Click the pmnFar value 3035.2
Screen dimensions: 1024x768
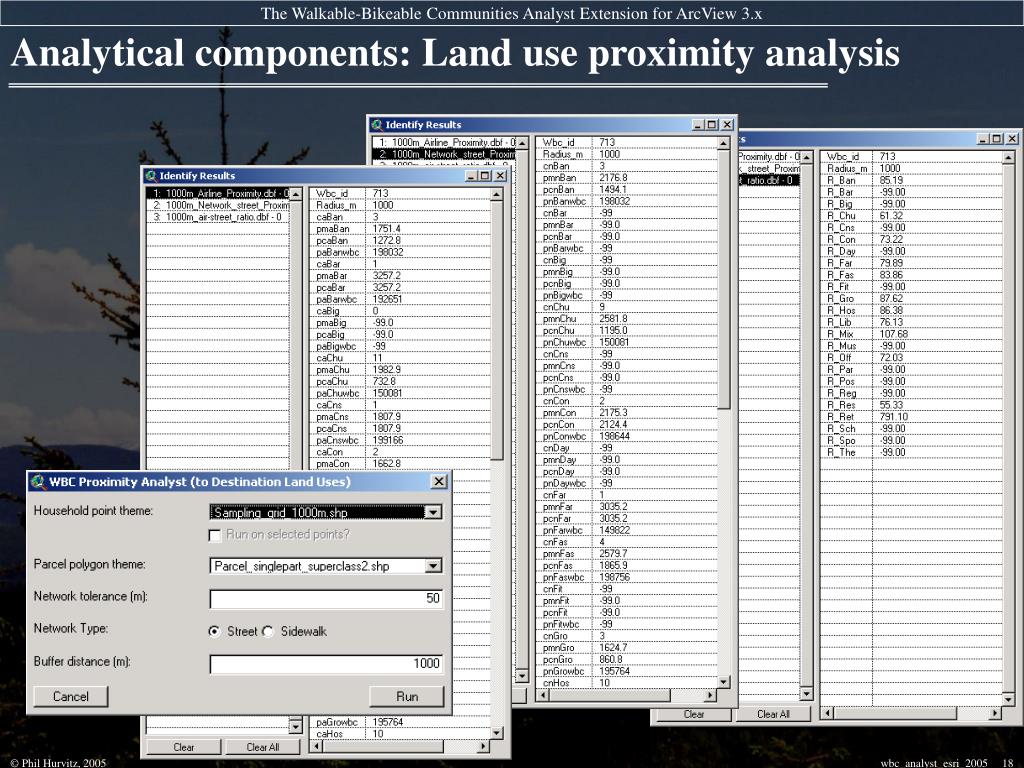point(613,507)
